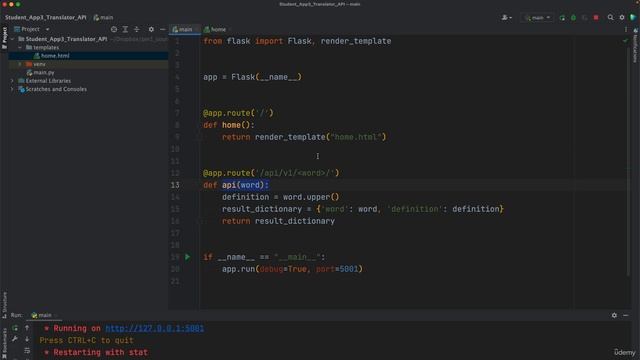Open the main run configuration dropdown
Screen dimensions: 640x360
click(538, 18)
